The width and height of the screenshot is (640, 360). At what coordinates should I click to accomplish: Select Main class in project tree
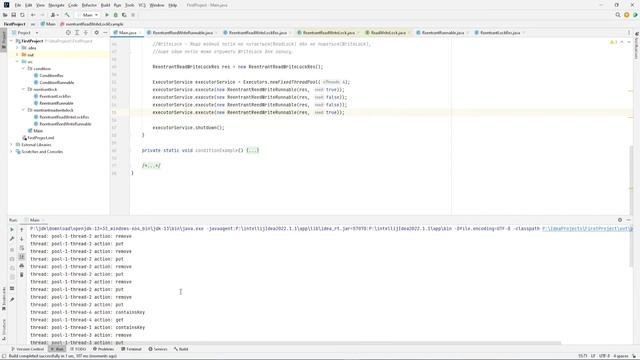(38, 131)
